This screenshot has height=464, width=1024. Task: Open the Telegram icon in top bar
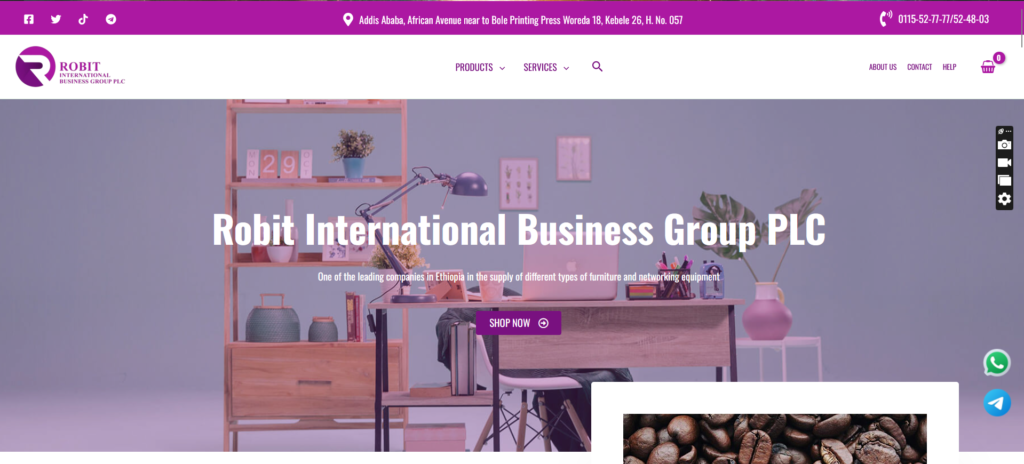click(111, 20)
